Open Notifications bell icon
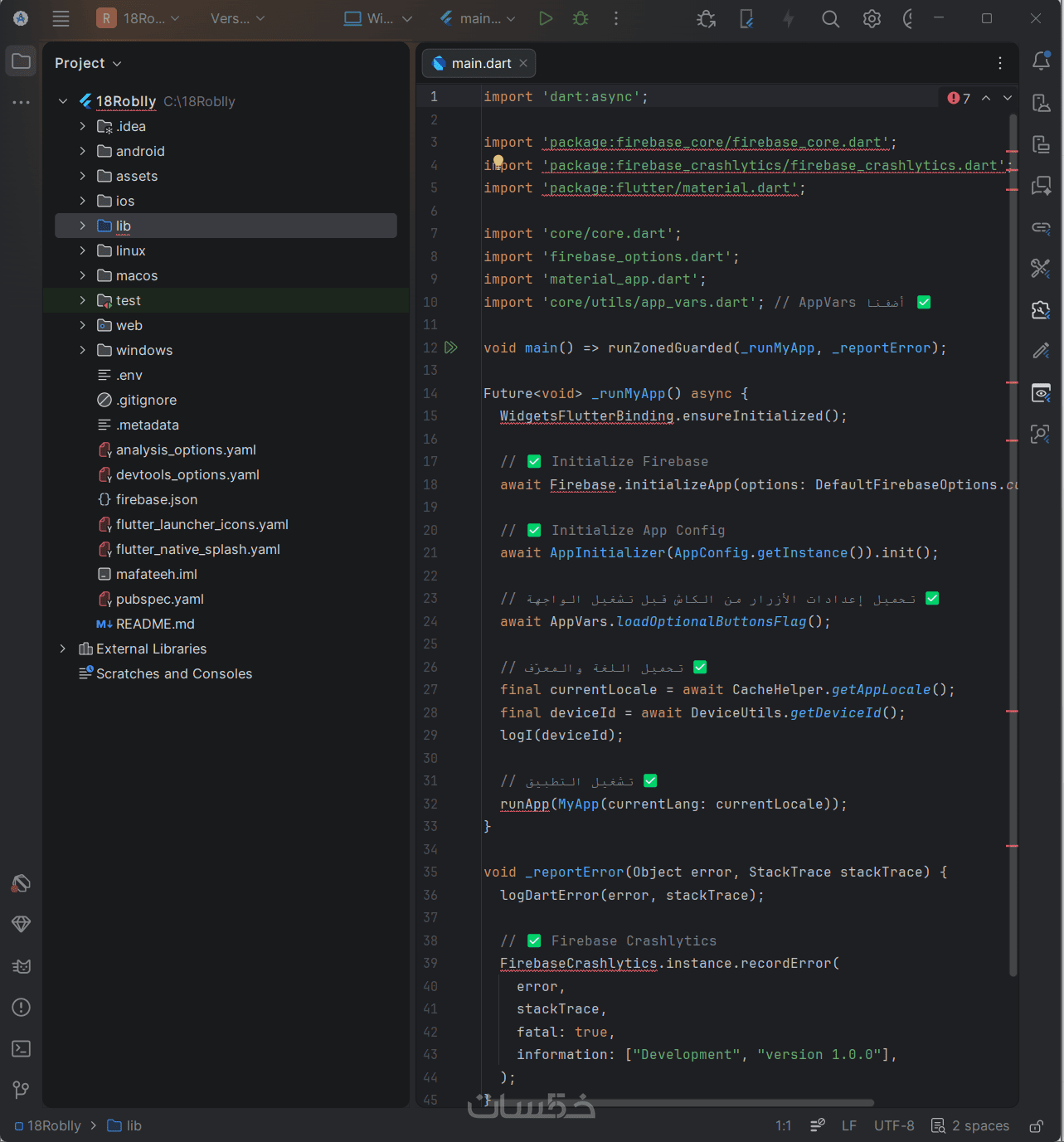 coord(1041,61)
